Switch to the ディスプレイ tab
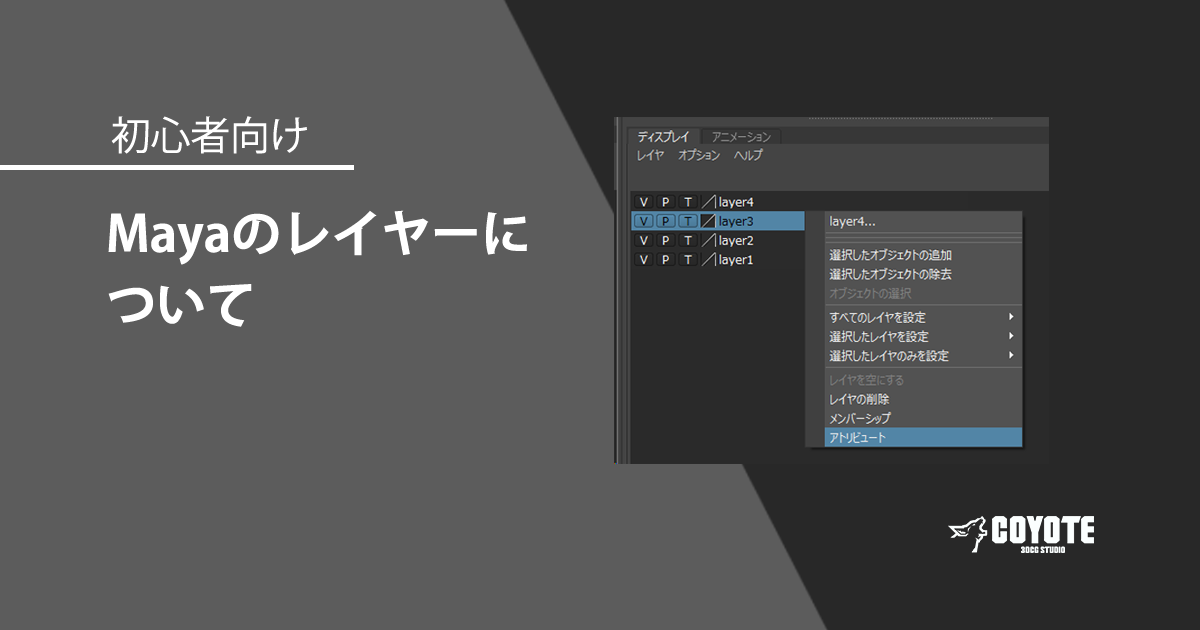Viewport: 1200px width, 630px height. tap(663, 137)
